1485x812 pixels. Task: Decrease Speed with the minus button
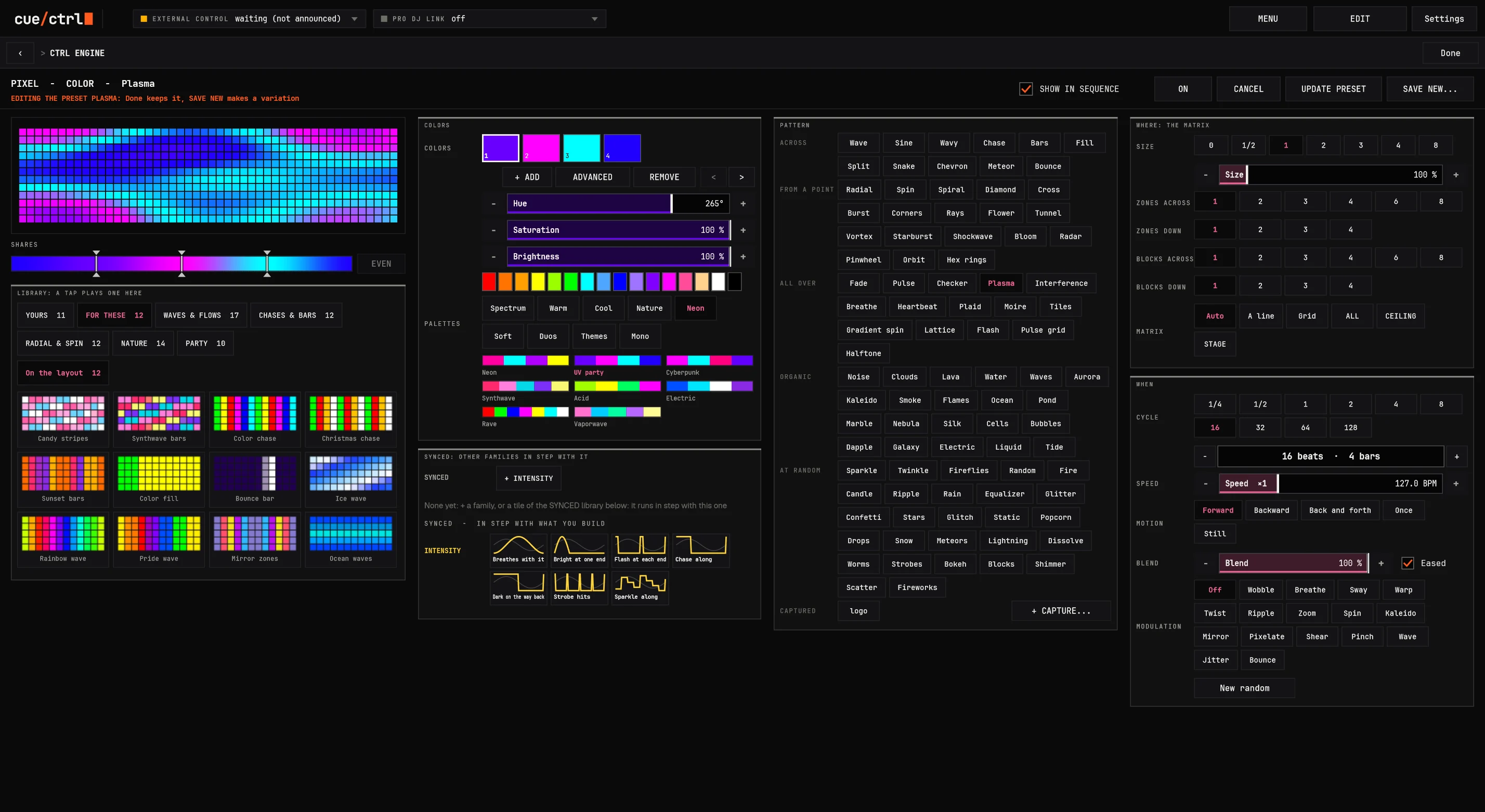tap(1205, 483)
